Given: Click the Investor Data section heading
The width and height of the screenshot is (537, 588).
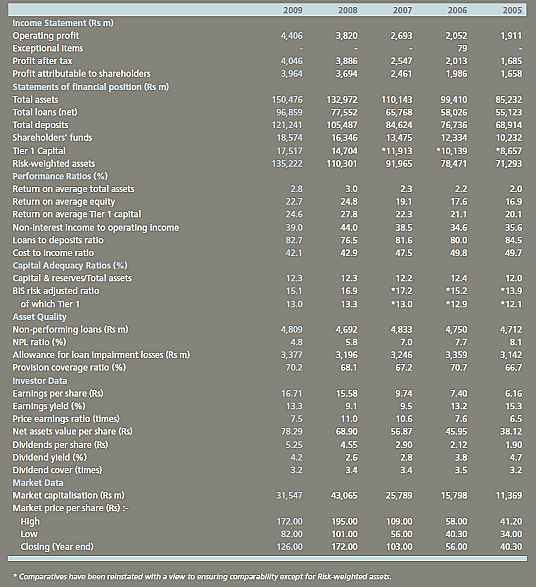Looking at the screenshot, I should pos(40,381).
